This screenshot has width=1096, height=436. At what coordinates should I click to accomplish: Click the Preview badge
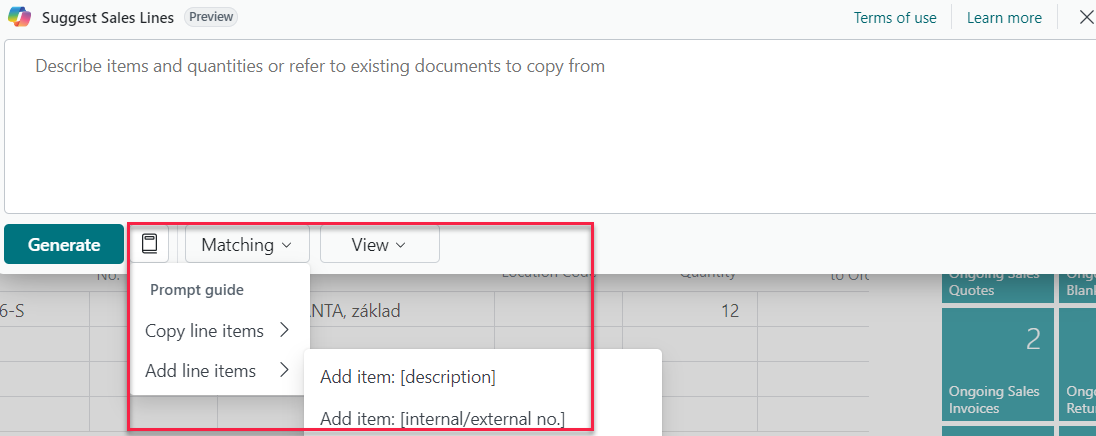click(210, 17)
